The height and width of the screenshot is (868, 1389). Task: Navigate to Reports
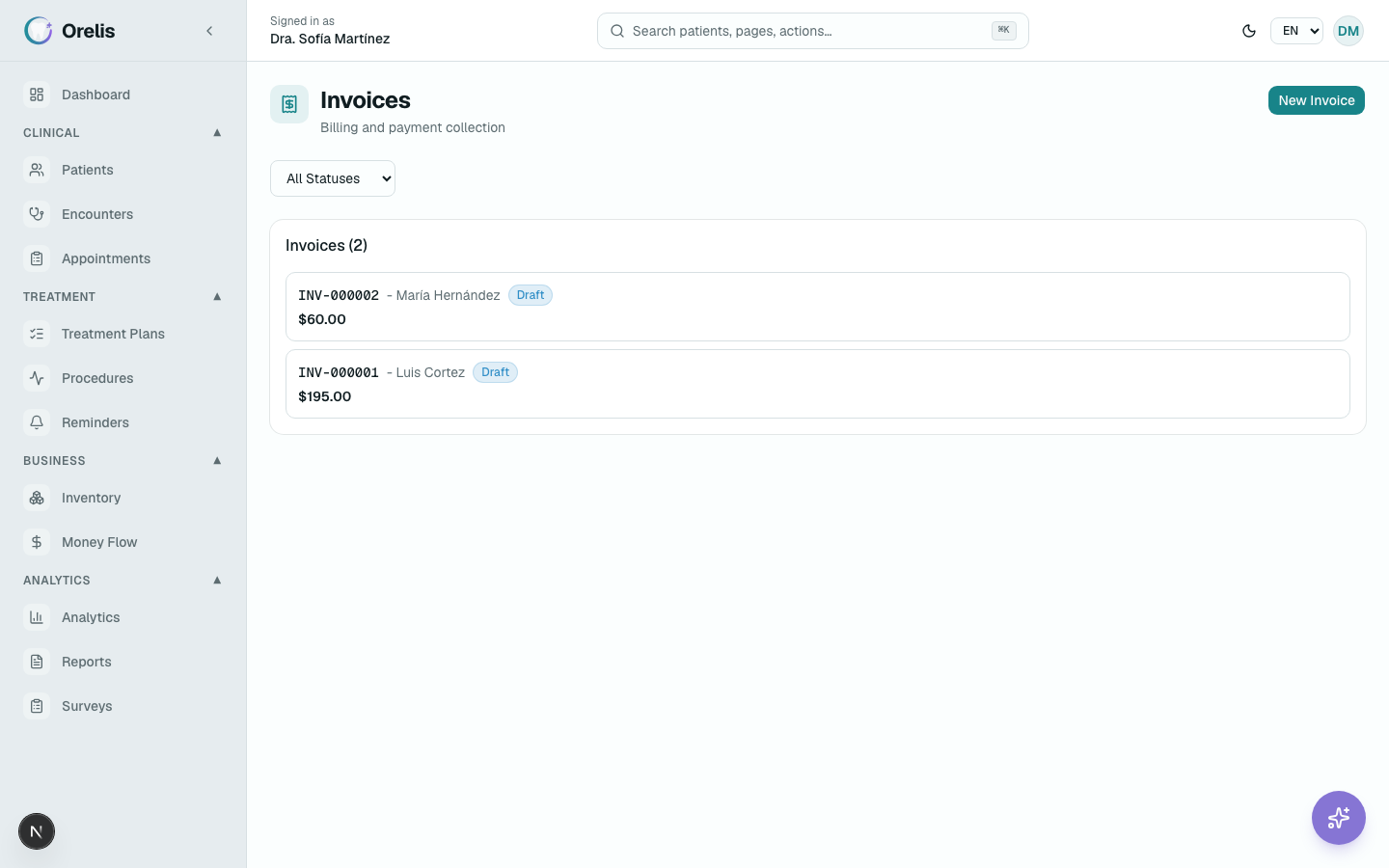123,662
